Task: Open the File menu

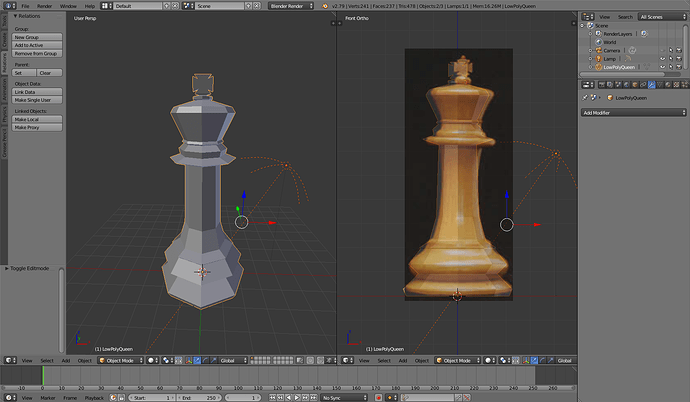Action: pyautogui.click(x=25, y=6)
